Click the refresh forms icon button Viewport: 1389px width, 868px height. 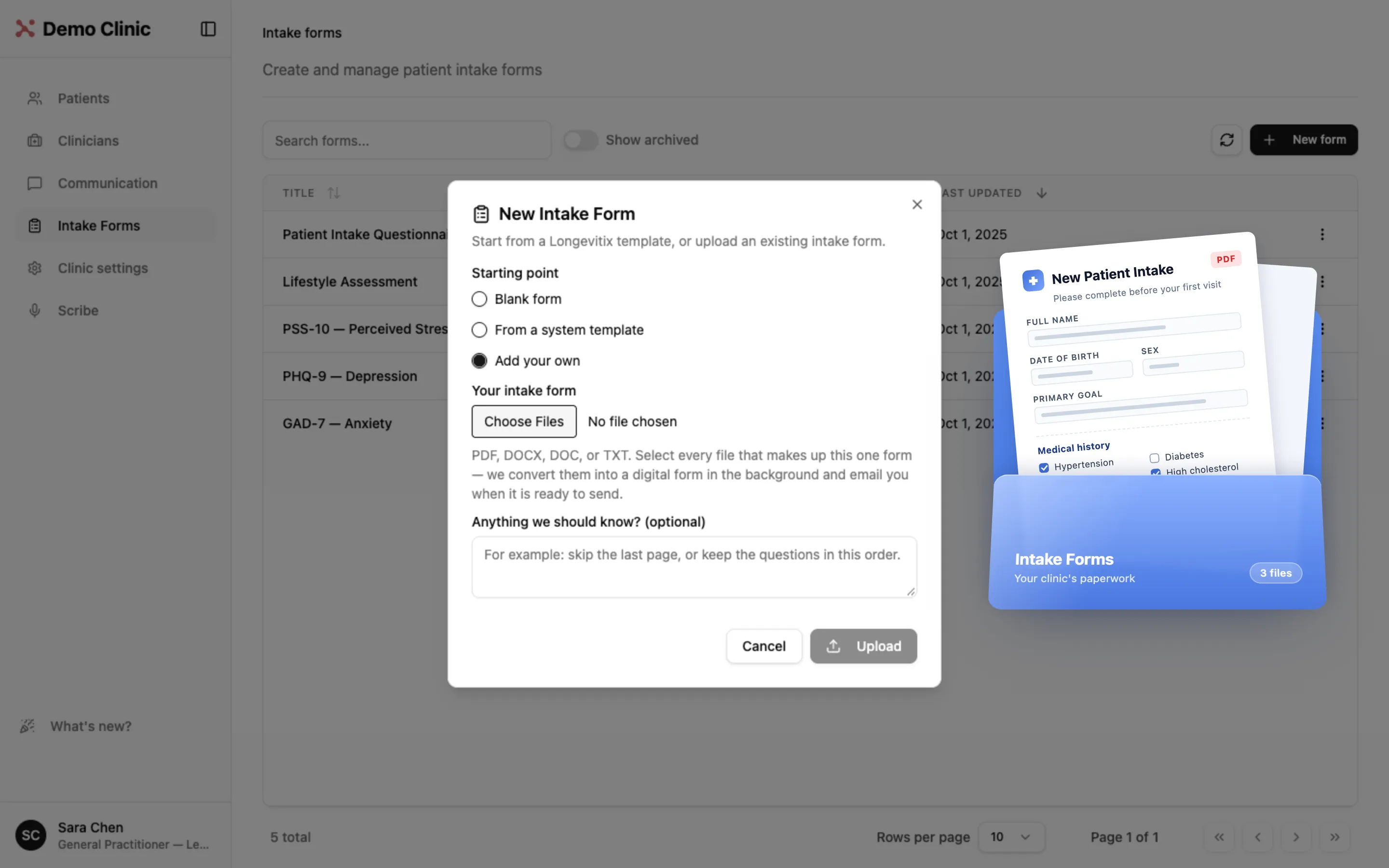1226,140
